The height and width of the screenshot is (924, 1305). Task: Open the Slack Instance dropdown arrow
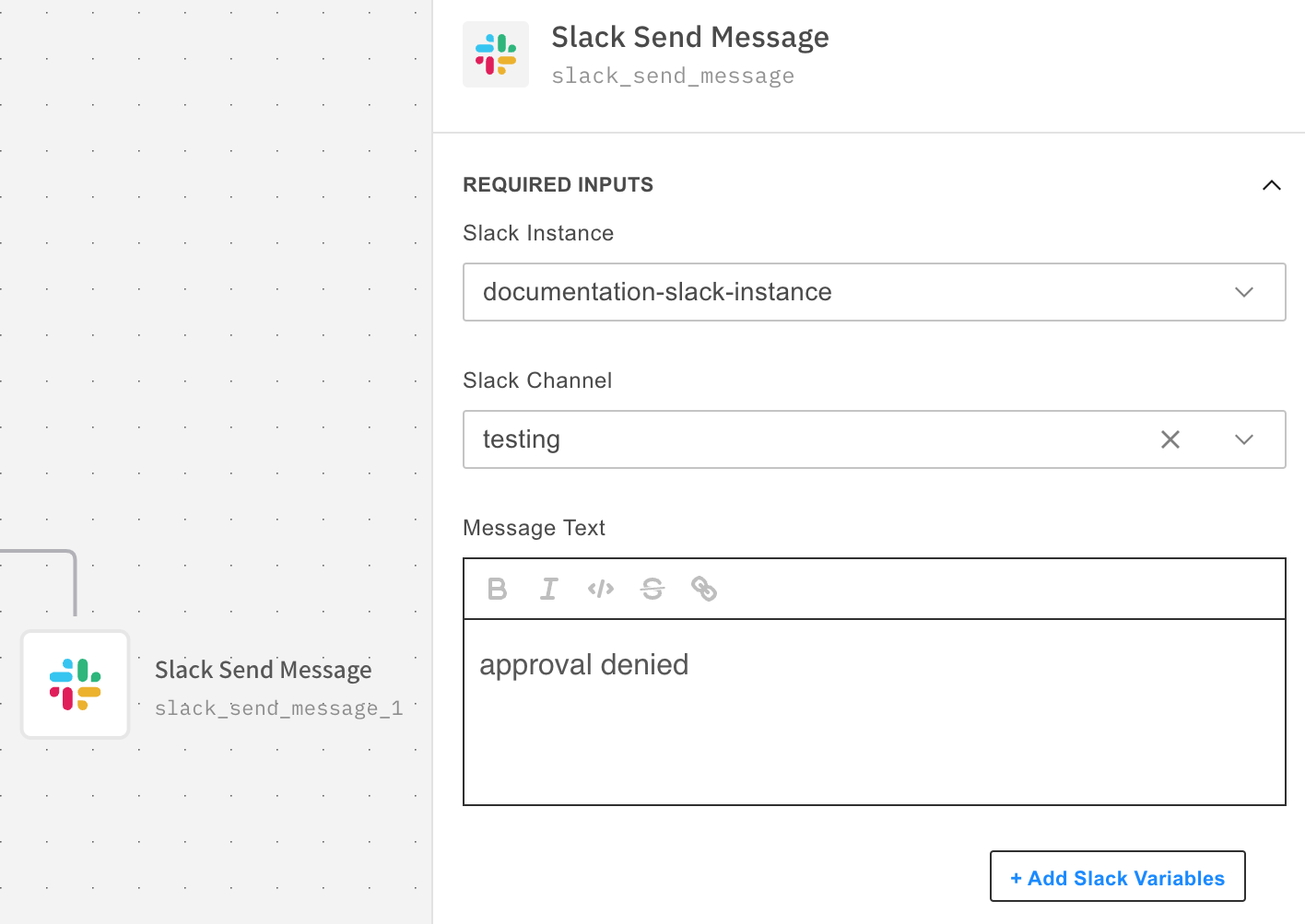(x=1243, y=292)
